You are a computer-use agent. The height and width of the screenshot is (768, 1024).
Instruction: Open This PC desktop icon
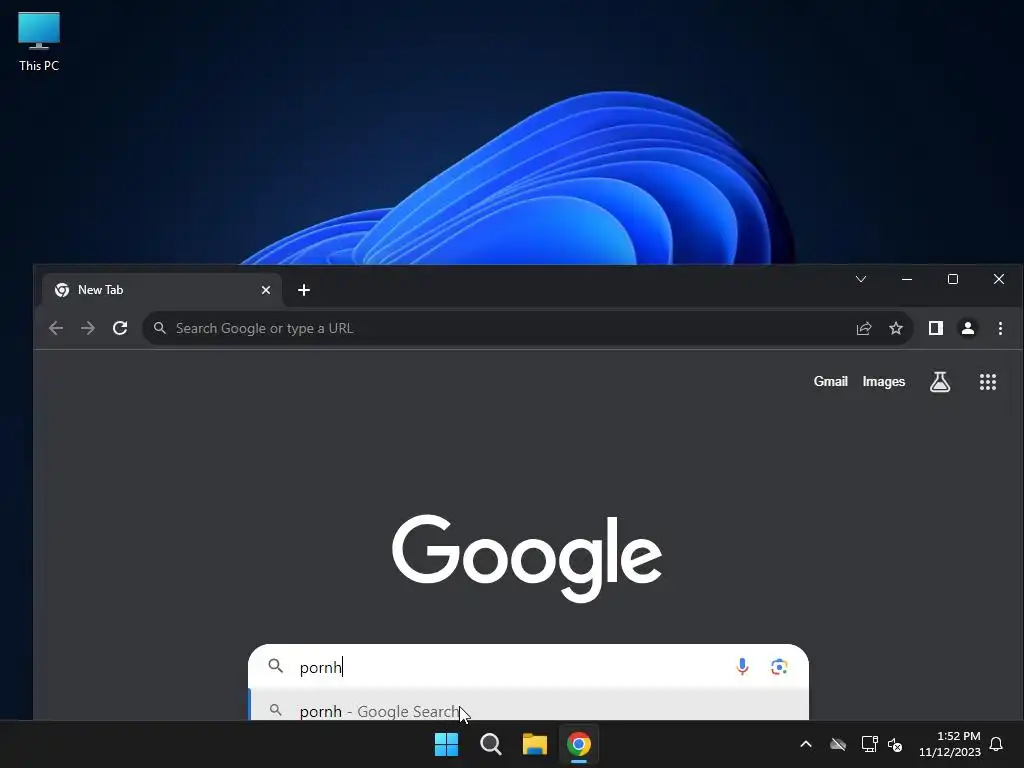point(39,42)
